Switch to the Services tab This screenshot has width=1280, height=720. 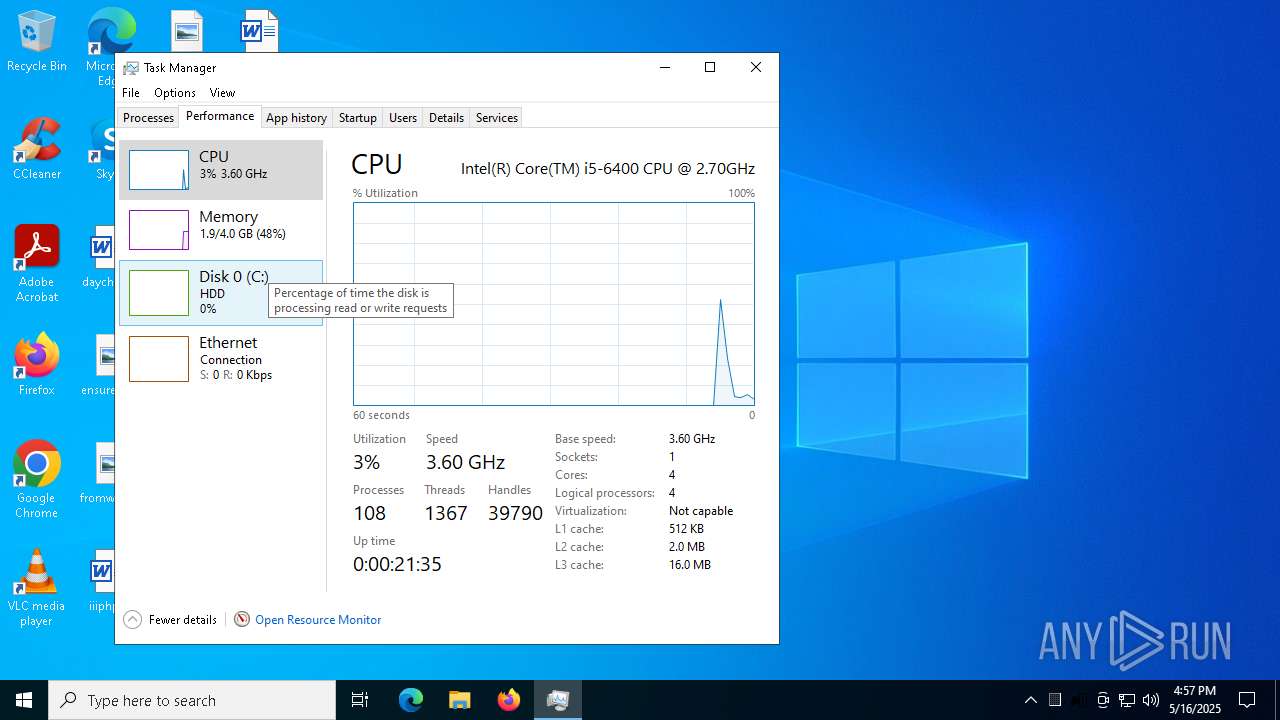pos(497,118)
